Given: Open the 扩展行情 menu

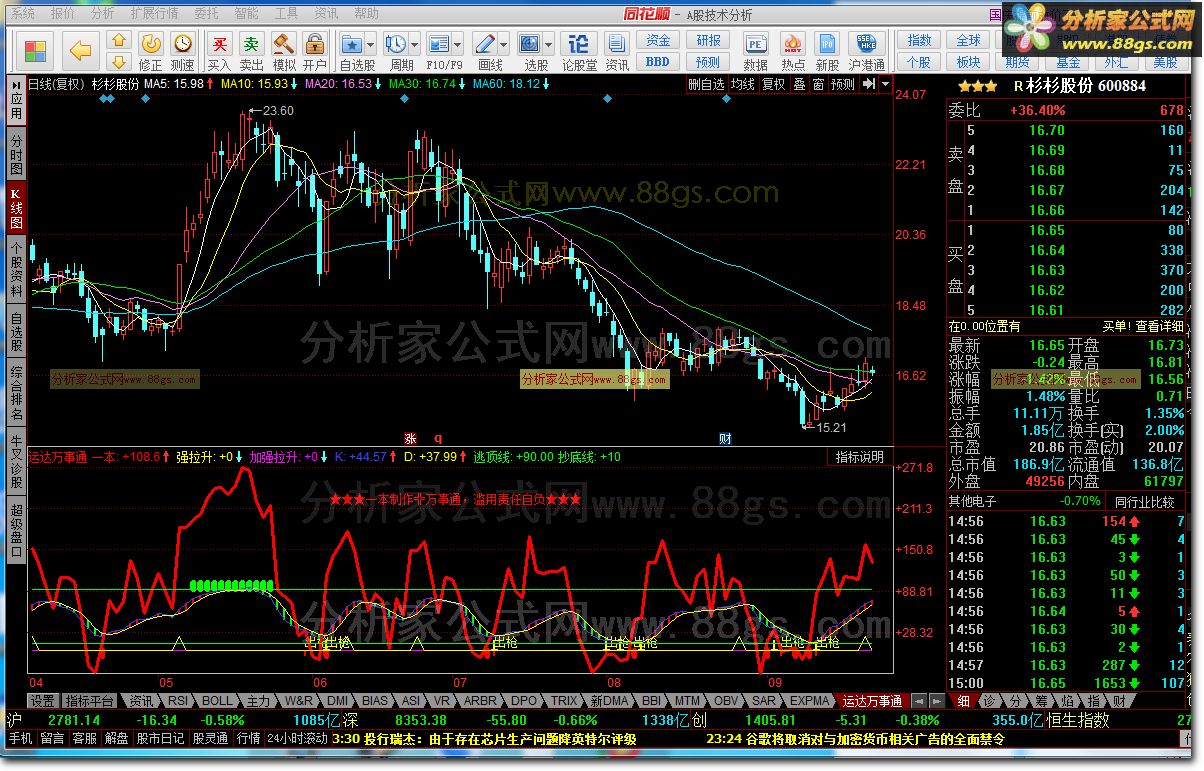Looking at the screenshot, I should click(x=154, y=14).
